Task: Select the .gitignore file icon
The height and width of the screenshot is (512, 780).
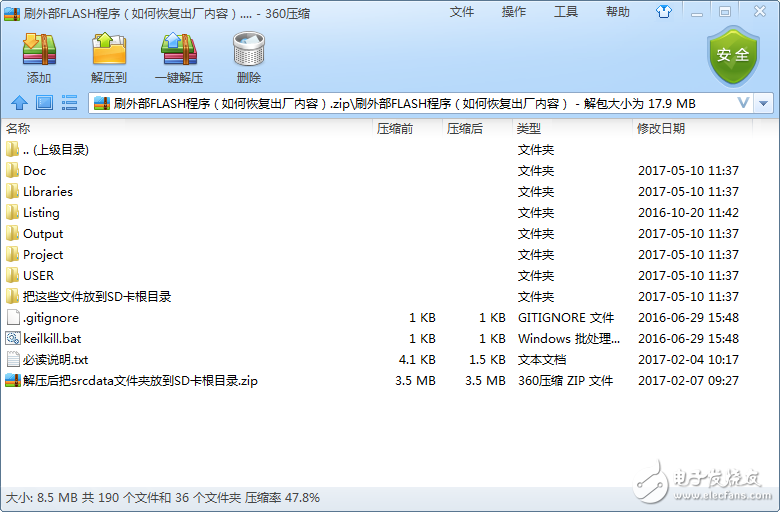Action: point(13,317)
